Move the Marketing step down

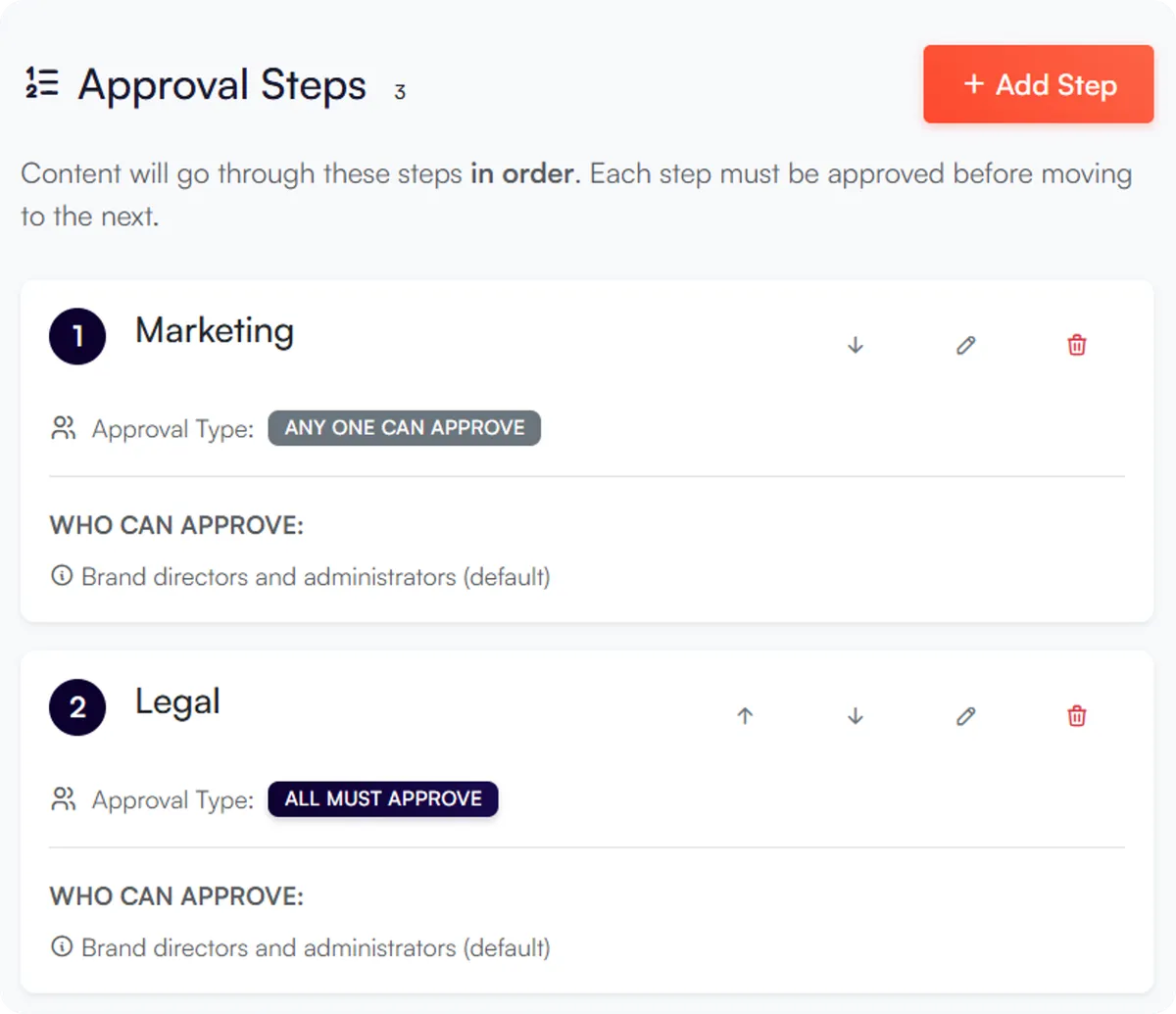(855, 345)
